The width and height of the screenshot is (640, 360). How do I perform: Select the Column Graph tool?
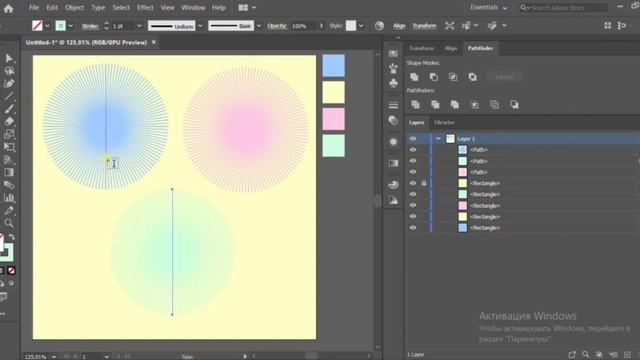tap(9, 198)
